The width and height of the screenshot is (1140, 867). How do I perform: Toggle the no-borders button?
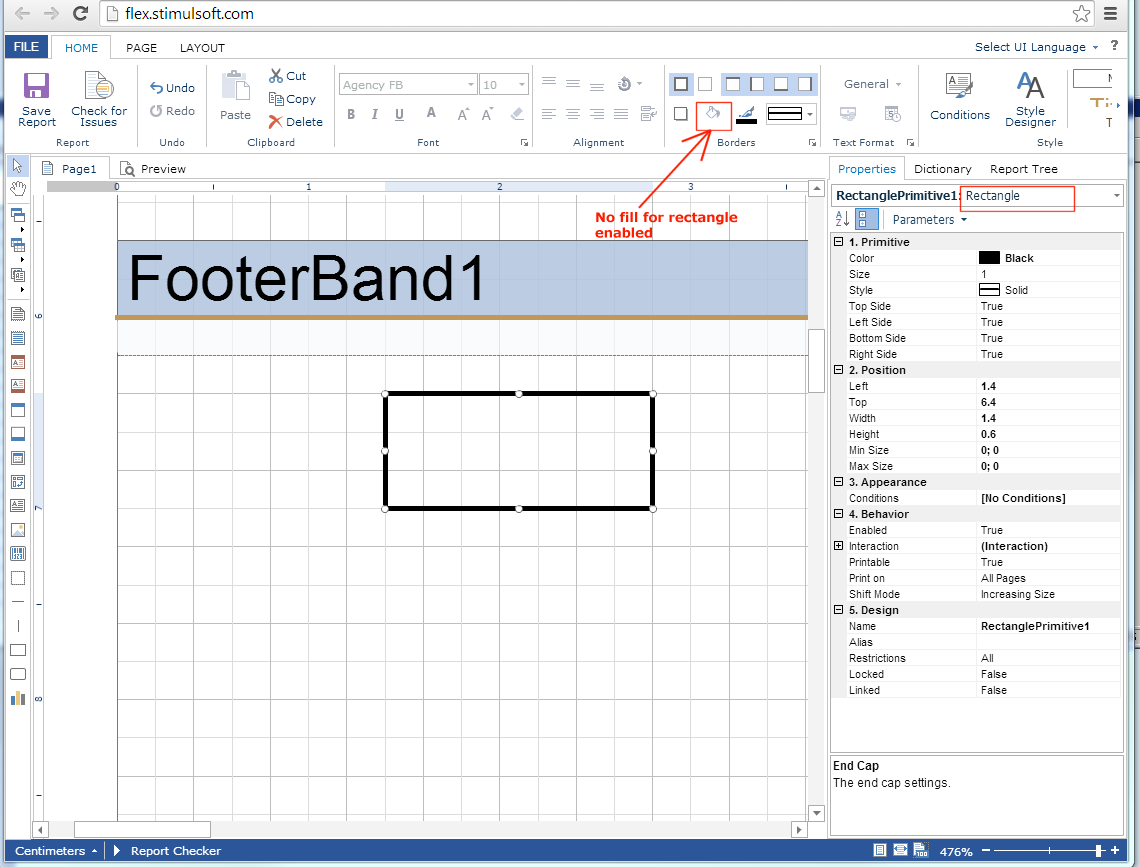(x=705, y=84)
